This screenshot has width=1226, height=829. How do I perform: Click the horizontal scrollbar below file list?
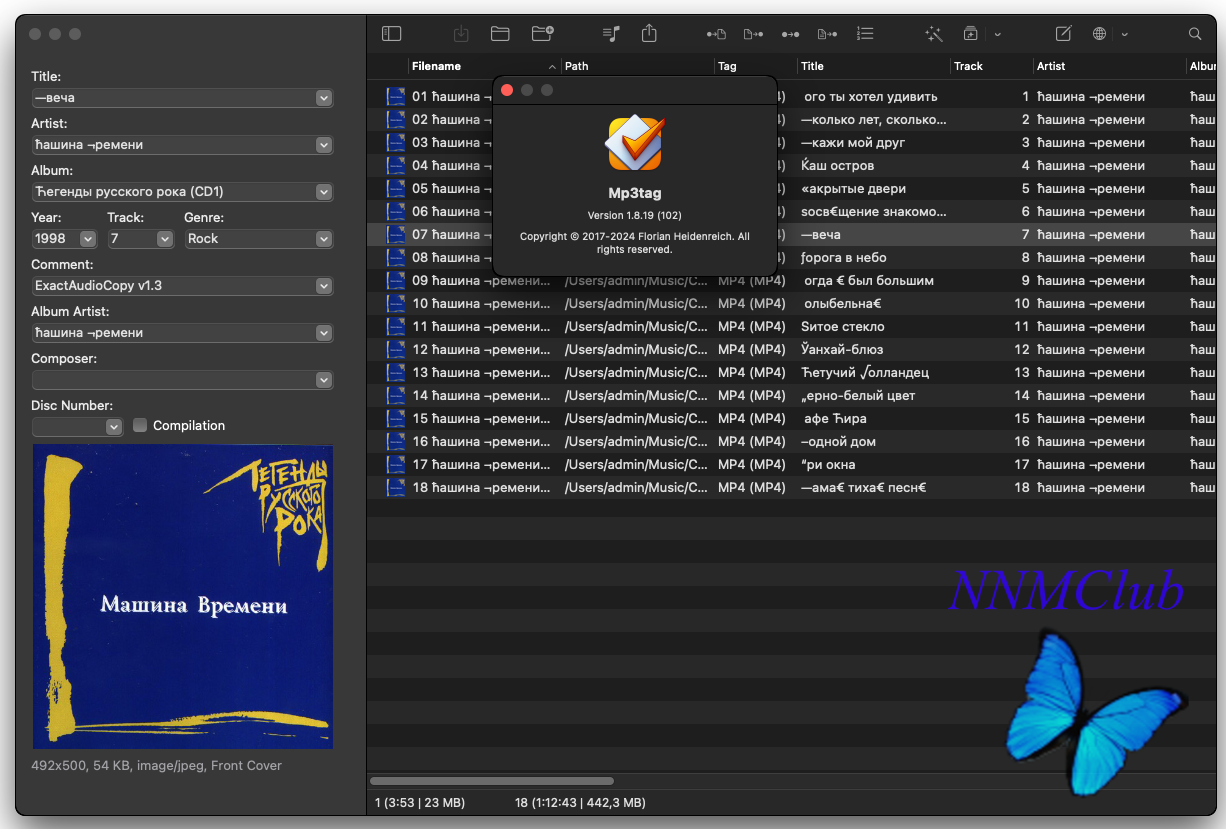tap(492, 781)
